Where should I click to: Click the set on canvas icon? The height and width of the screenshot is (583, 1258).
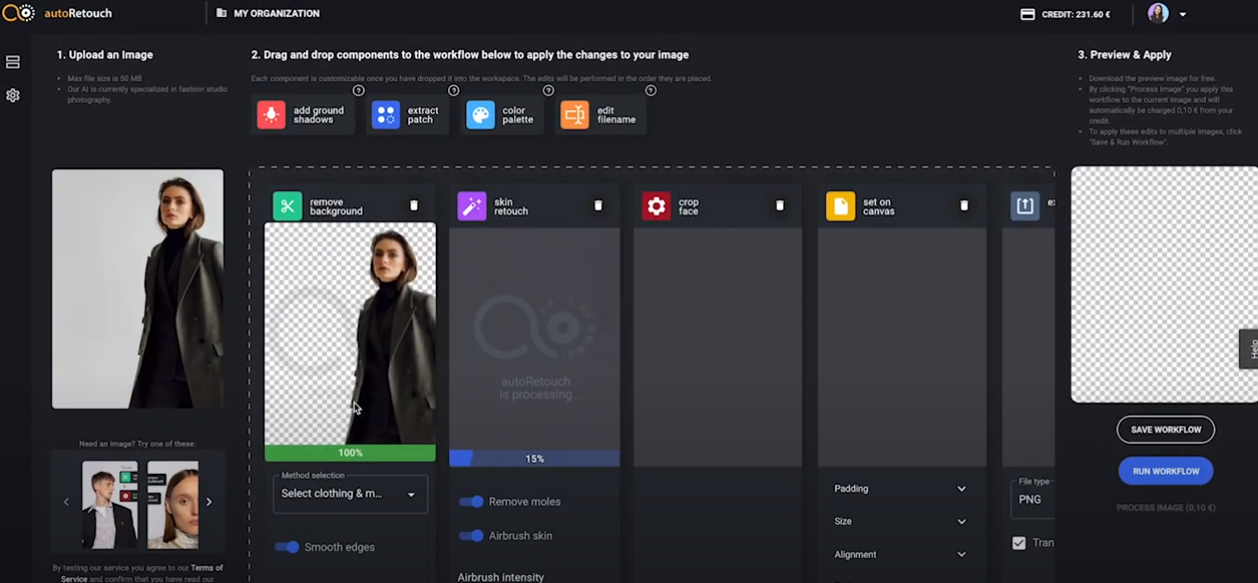coord(841,206)
